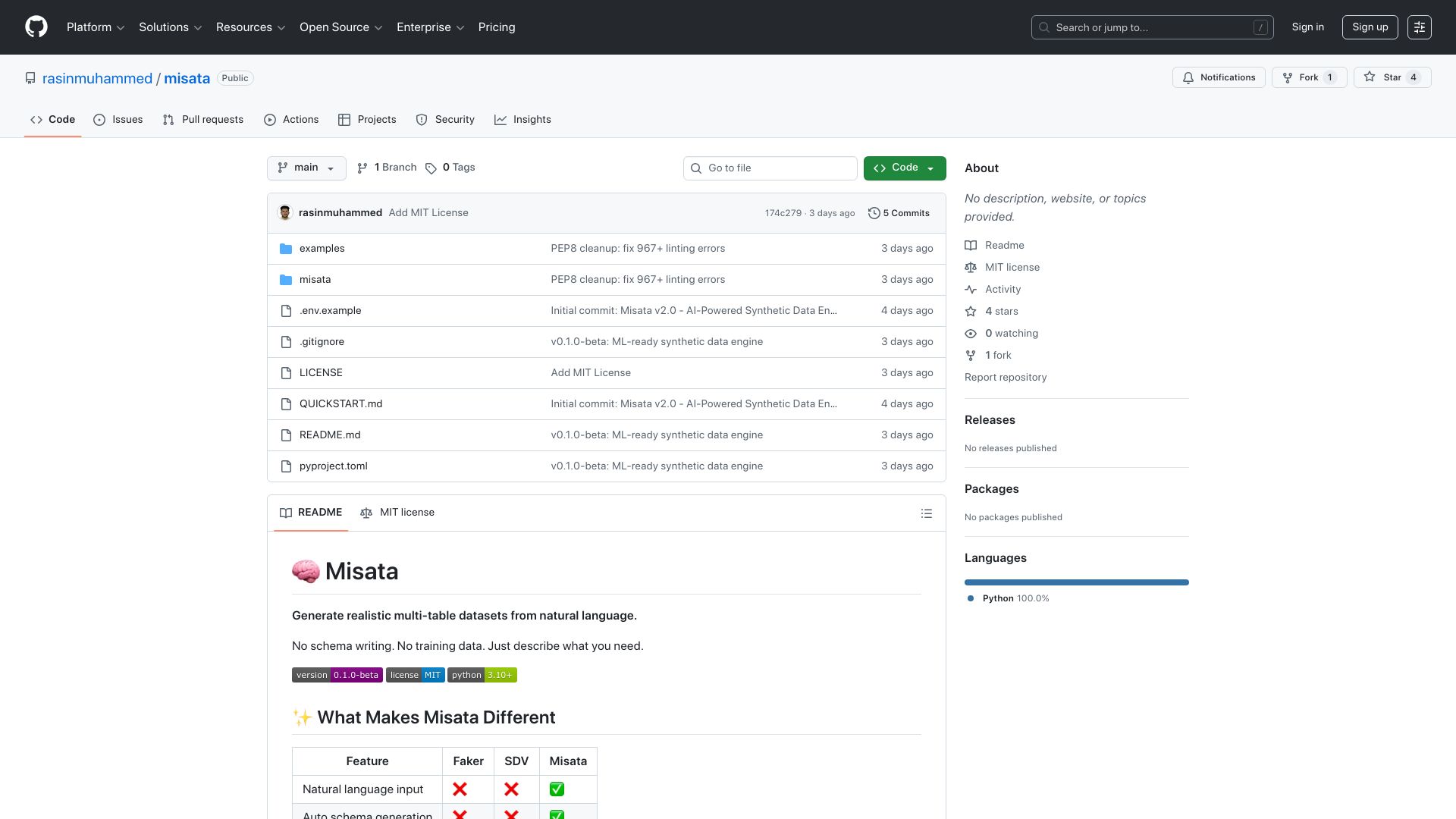Image resolution: width=1456 pixels, height=819 pixels.
Task: Click the book icon beside Readme in About
Action: click(x=971, y=246)
